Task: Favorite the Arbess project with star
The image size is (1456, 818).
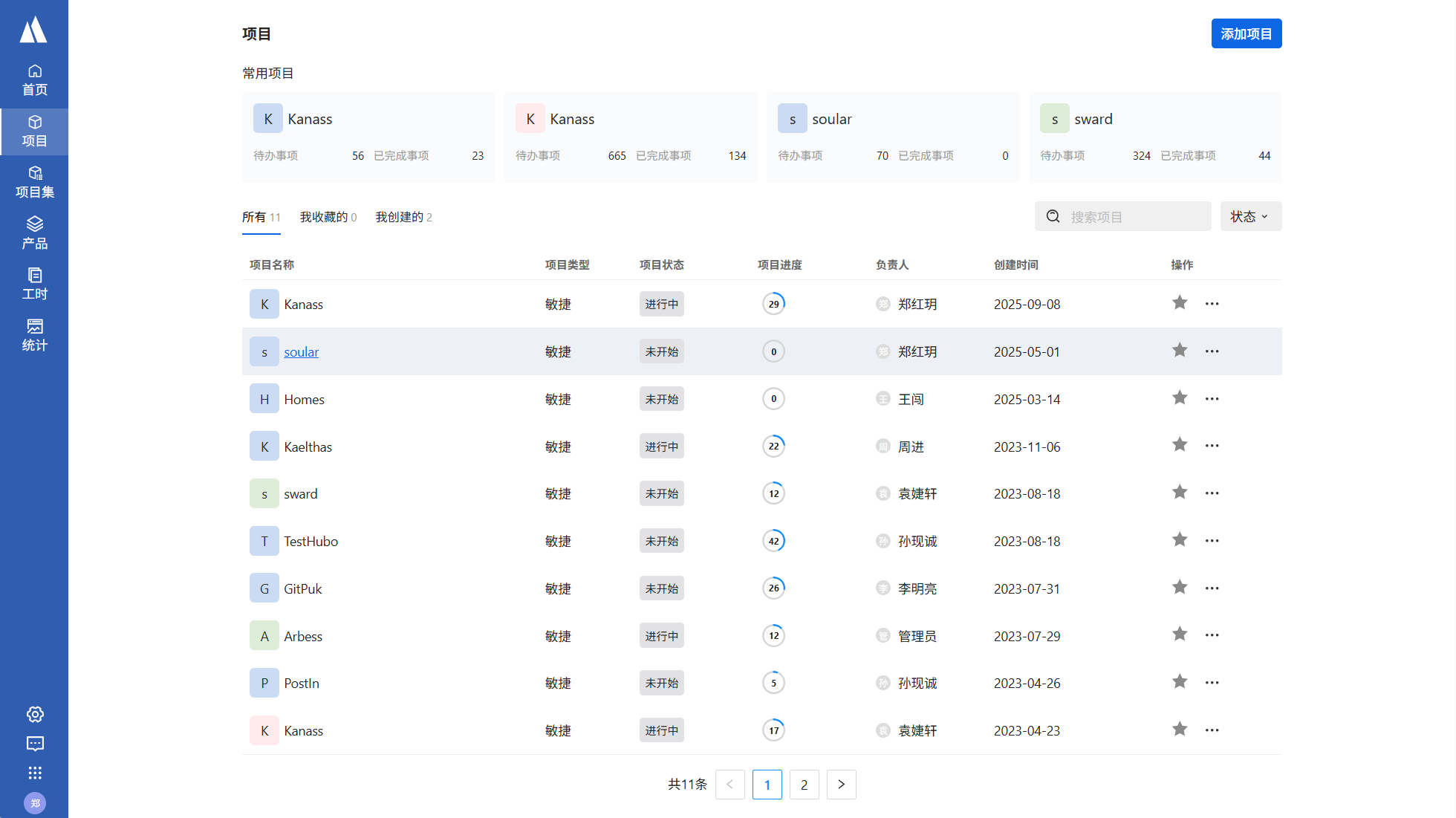Action: pos(1180,634)
